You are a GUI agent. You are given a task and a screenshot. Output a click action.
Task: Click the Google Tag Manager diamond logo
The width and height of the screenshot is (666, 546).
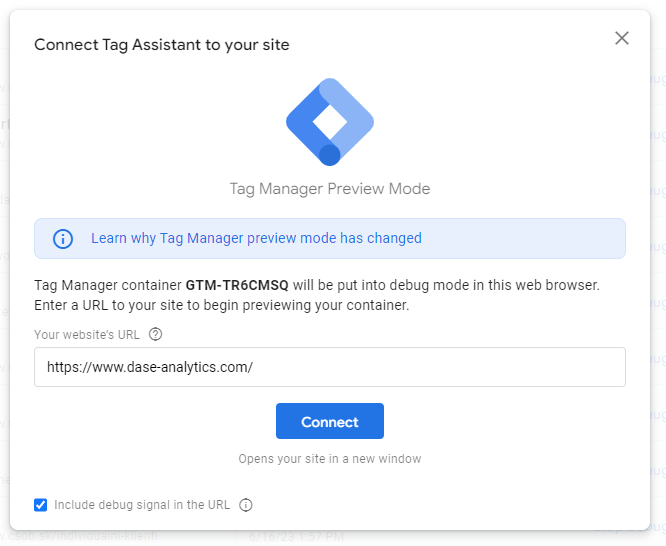click(330, 122)
